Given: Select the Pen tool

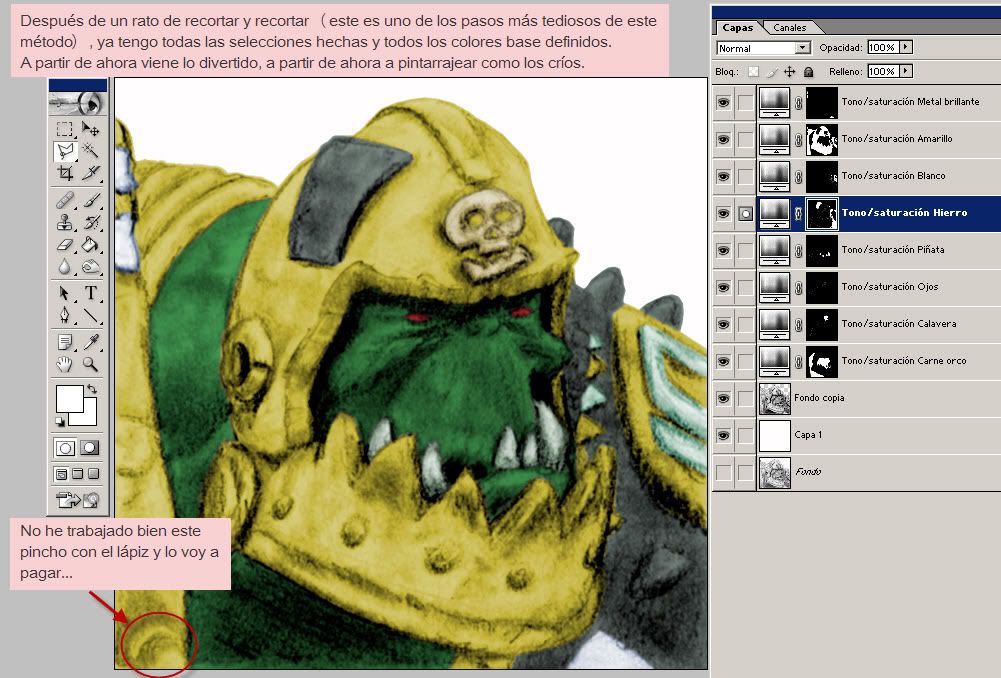Looking at the screenshot, I should [x=64, y=315].
